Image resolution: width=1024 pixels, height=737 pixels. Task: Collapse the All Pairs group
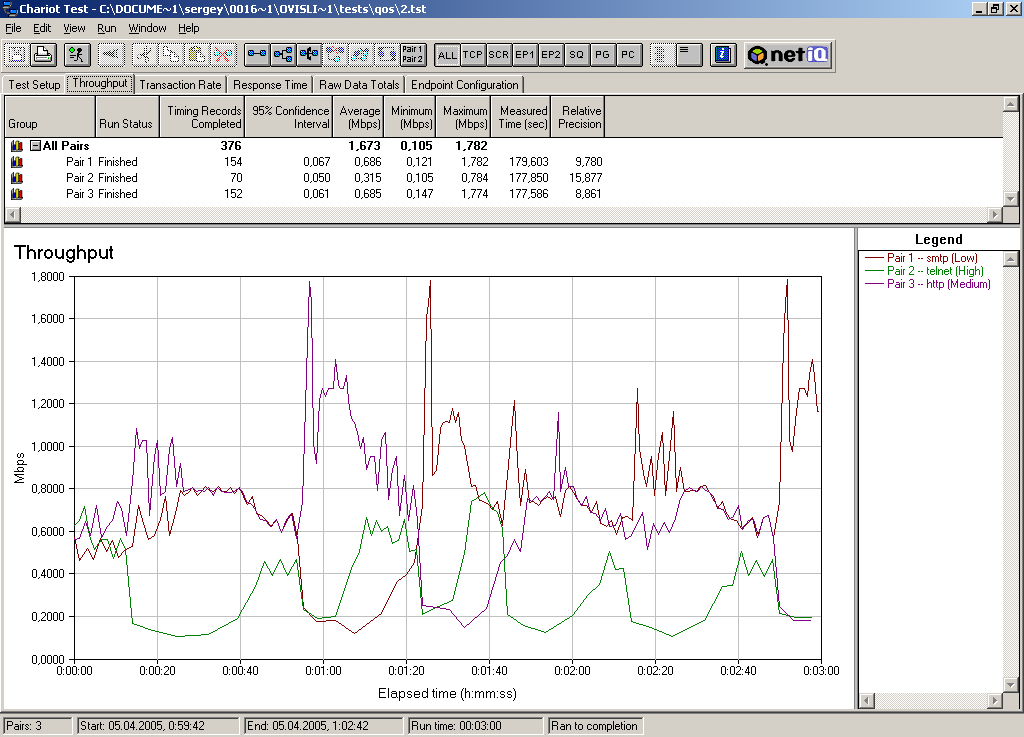tap(35, 146)
